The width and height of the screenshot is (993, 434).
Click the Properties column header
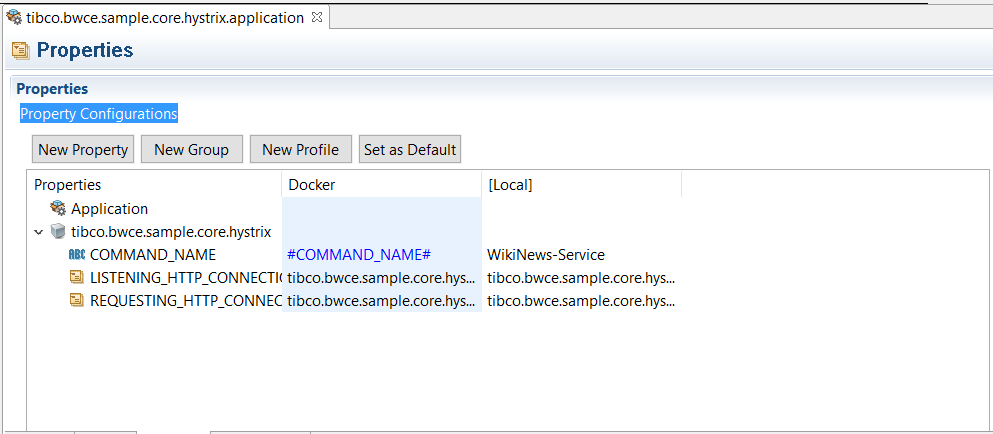tap(155, 184)
